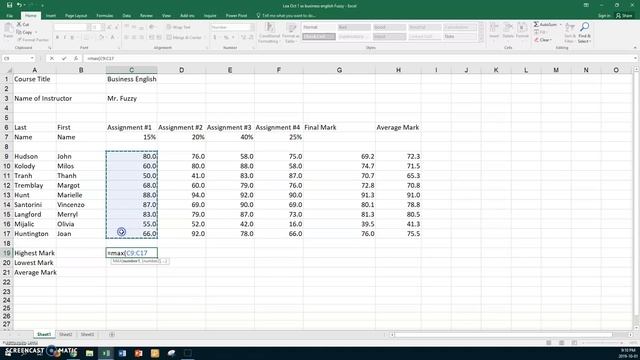The height and width of the screenshot is (360, 640).
Task: Click the Share button
Action: pyautogui.click(x=624, y=16)
